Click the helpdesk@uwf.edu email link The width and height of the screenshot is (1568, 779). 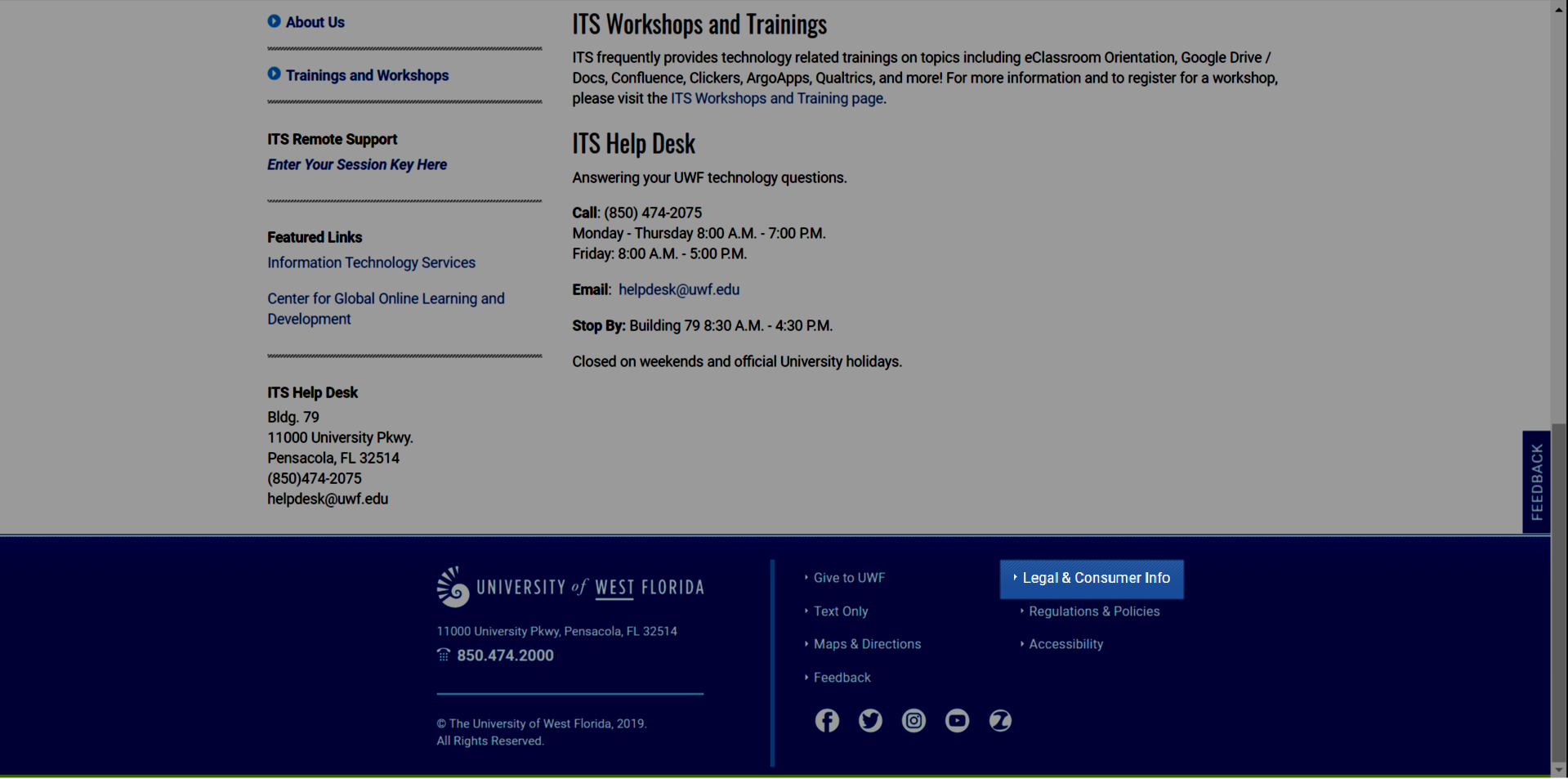(x=679, y=289)
